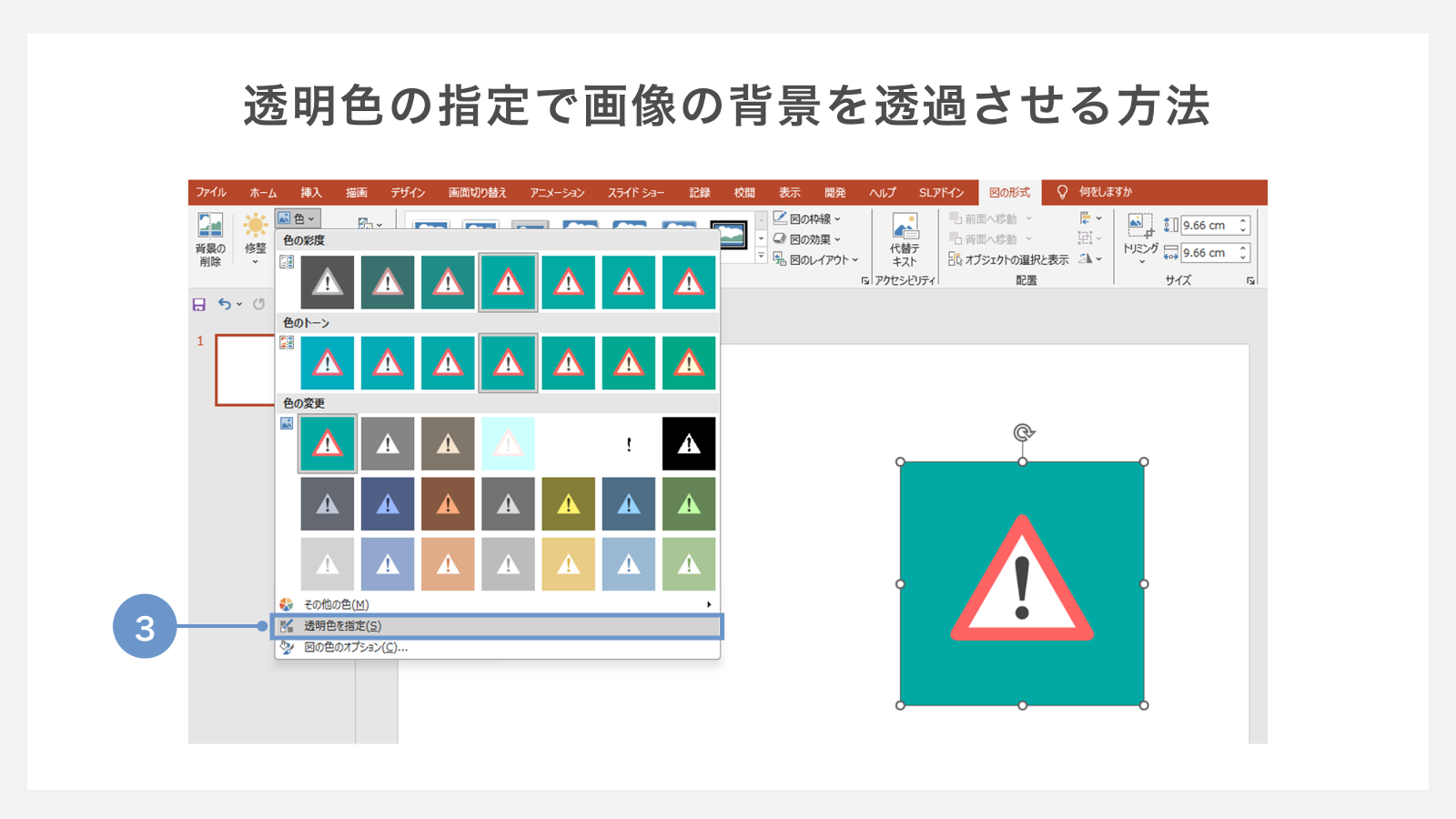Select the dark blue recolor swatch

click(388, 504)
